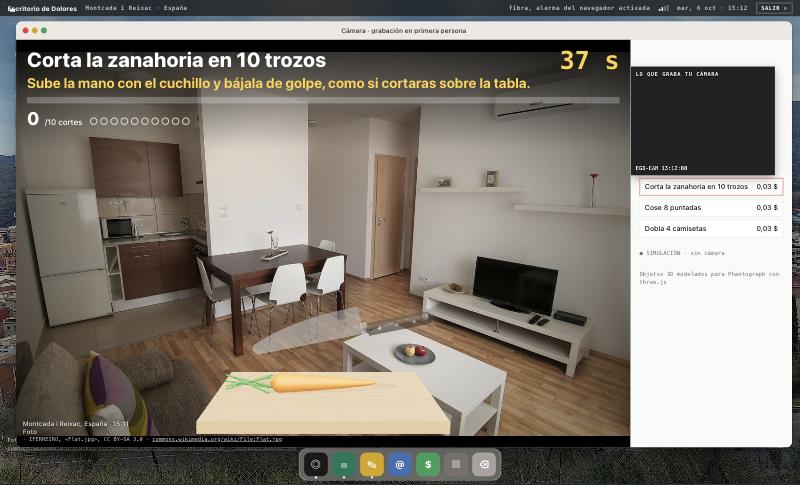Open the commons.wikimedia.org Flat.jpg link
The height and width of the screenshot is (485, 800).
coord(217,439)
